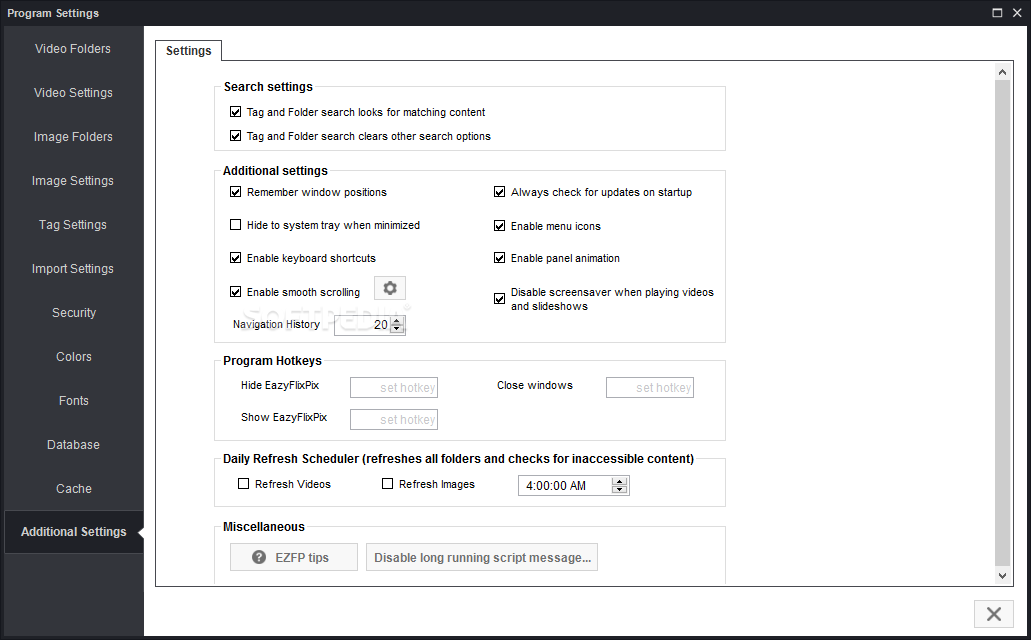Select Colors in sidebar
Viewport: 1031px width, 640px height.
[x=73, y=357]
